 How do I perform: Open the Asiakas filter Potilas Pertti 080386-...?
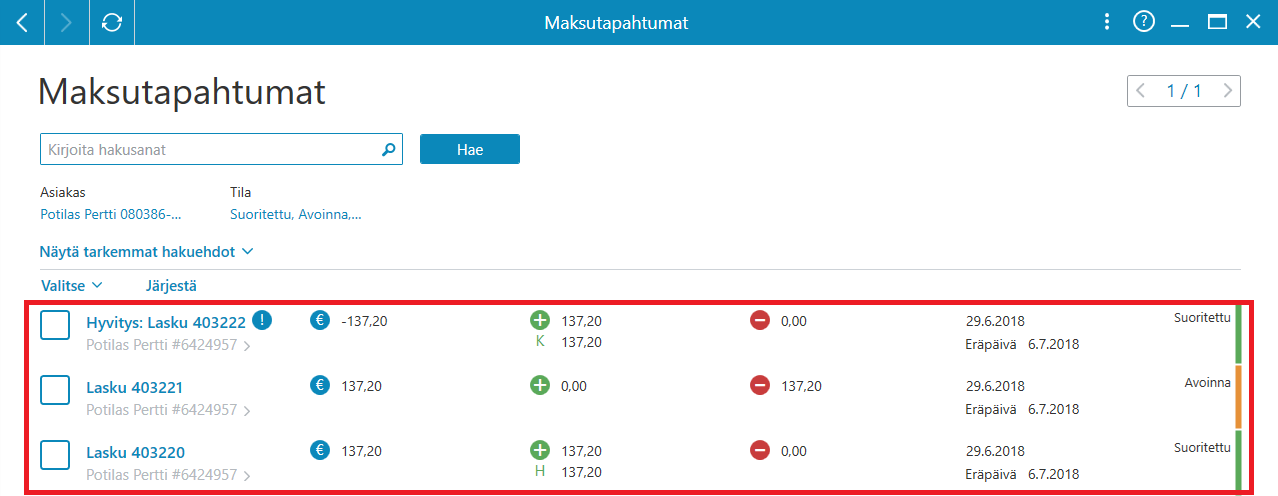(111, 214)
